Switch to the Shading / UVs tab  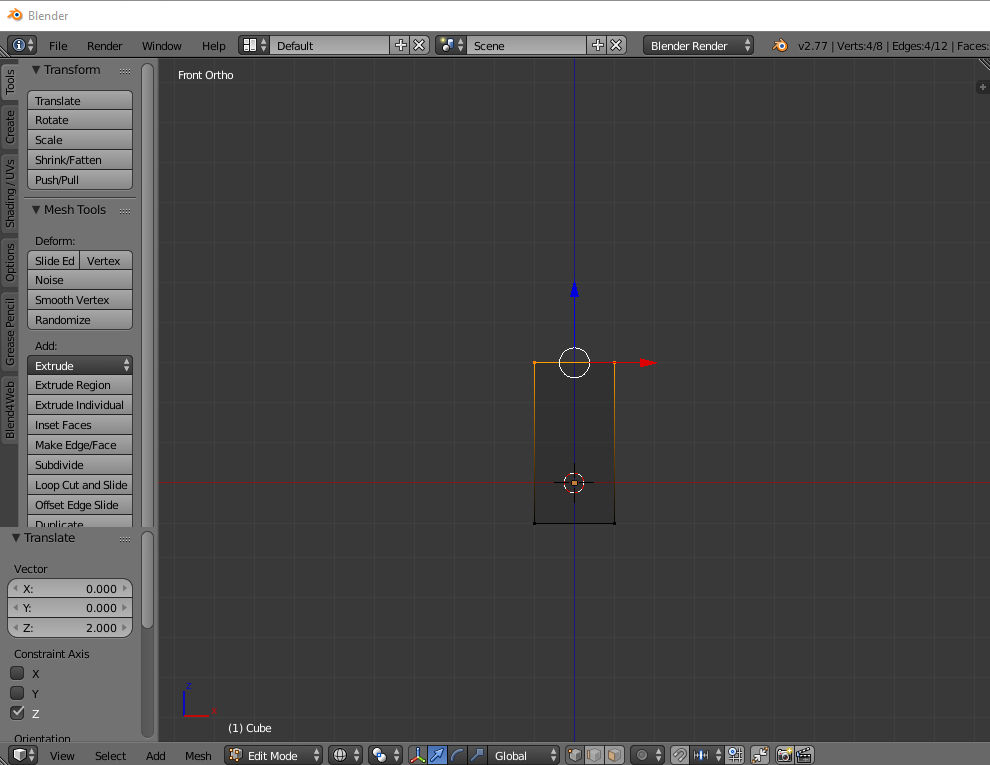point(9,193)
